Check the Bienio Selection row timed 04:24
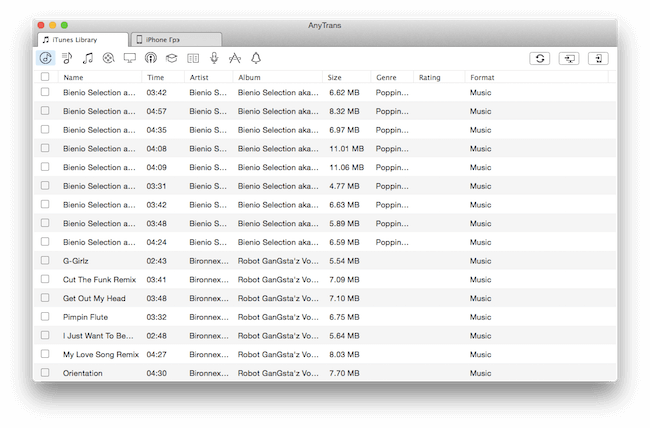This screenshot has width=650, height=428. coord(45,242)
